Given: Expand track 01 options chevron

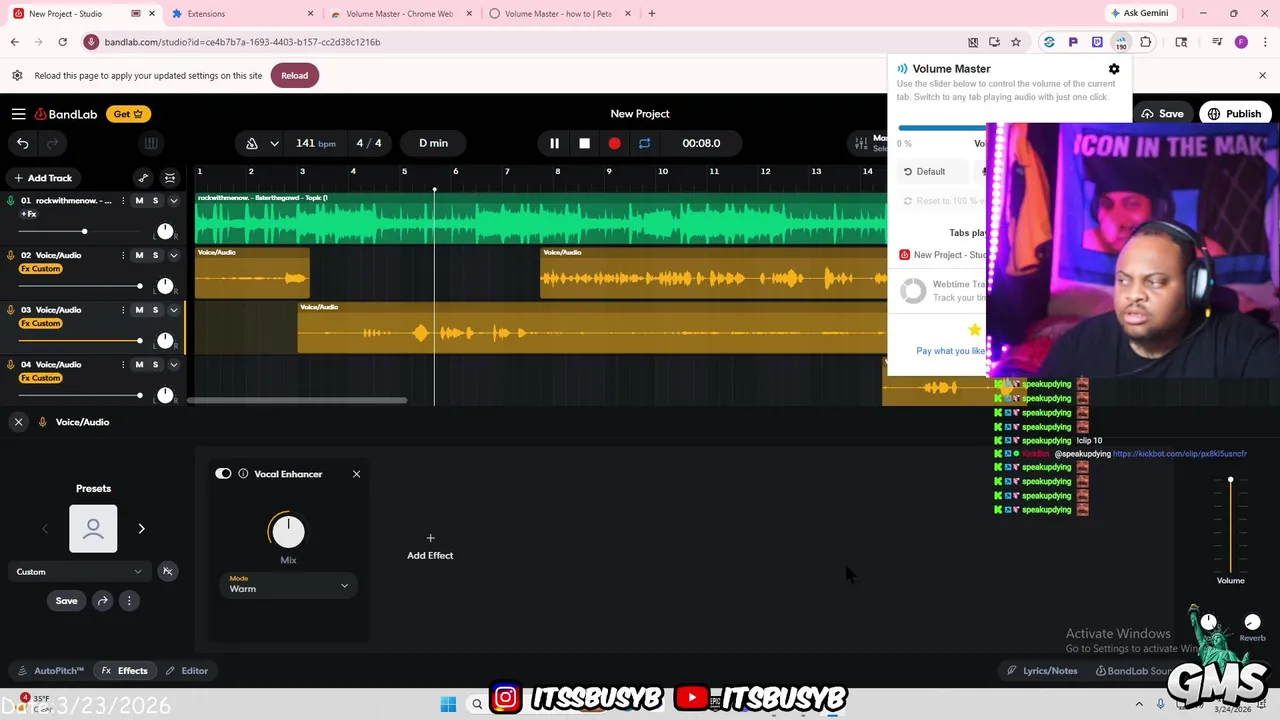Looking at the screenshot, I should click(x=173, y=201).
